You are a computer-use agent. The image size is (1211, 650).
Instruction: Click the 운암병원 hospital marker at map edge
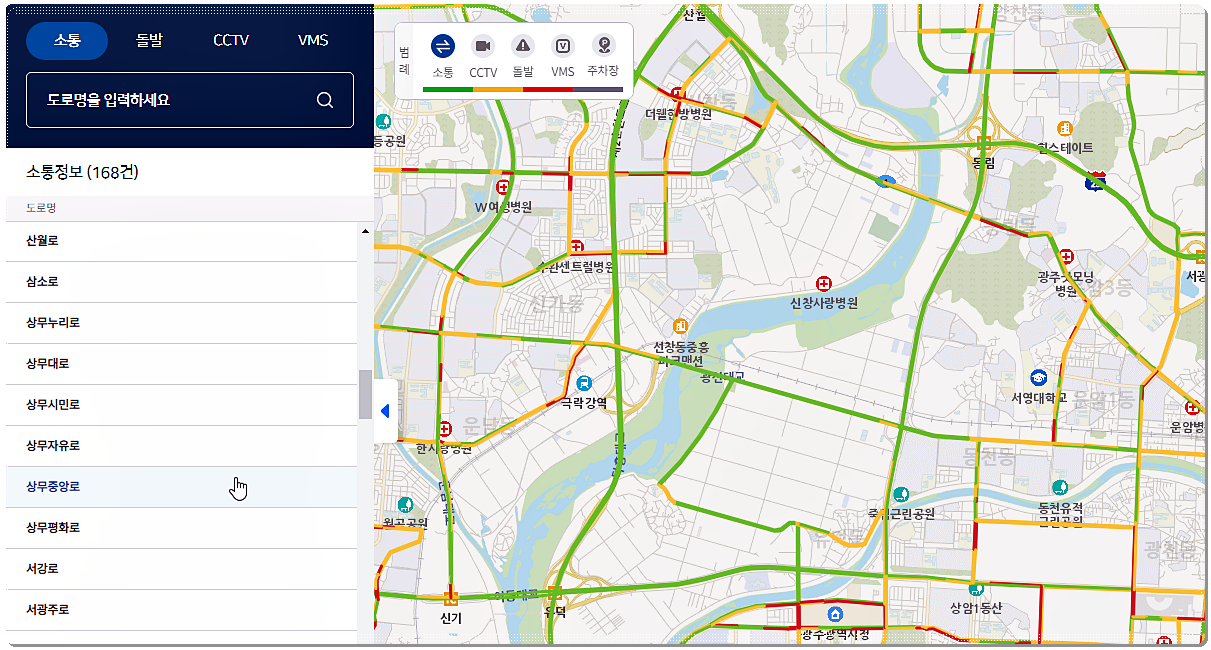pyautogui.click(x=1192, y=407)
